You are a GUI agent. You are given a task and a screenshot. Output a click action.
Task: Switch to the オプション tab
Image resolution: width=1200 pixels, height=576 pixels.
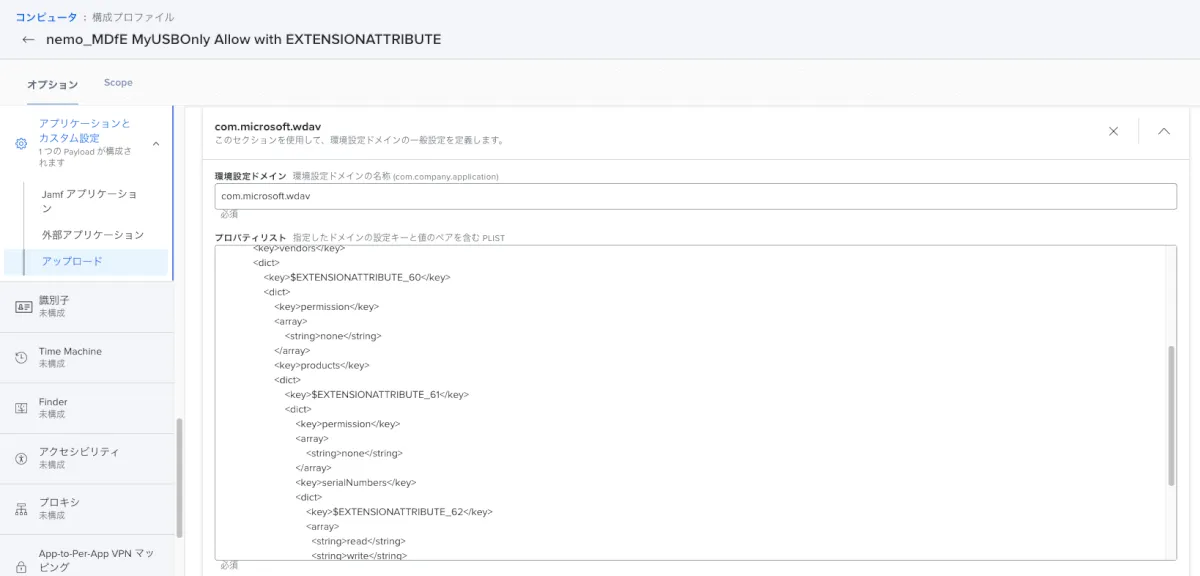pyautogui.click(x=52, y=84)
